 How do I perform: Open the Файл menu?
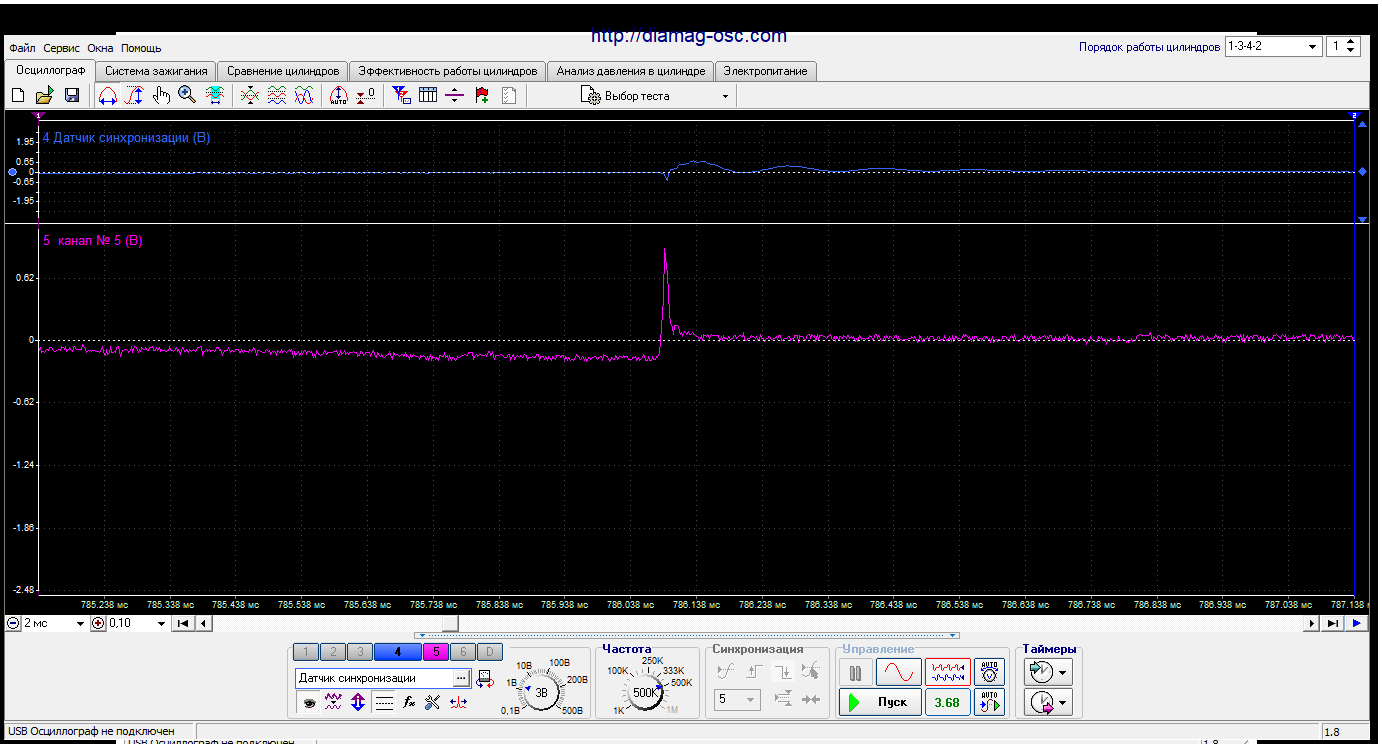coord(22,48)
